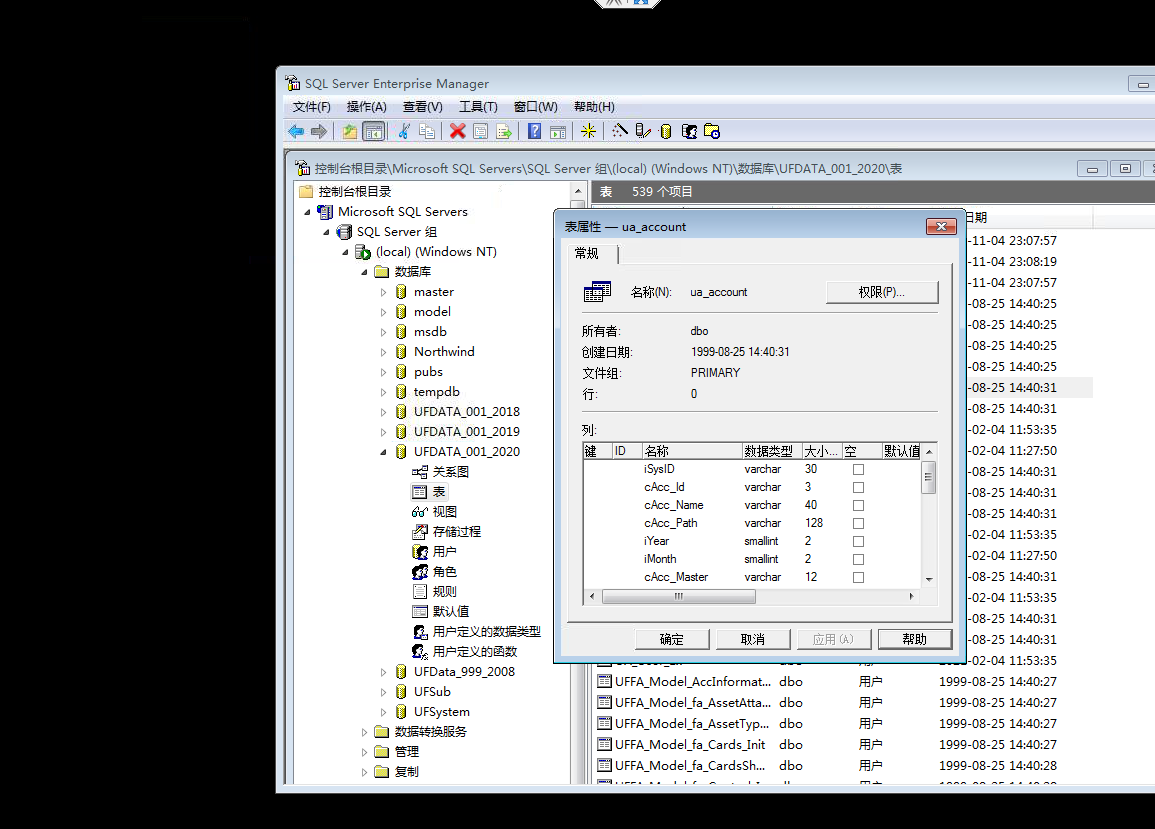Open the 工具(T) menu
Screen dimensions: 1155x829
pos(478,107)
